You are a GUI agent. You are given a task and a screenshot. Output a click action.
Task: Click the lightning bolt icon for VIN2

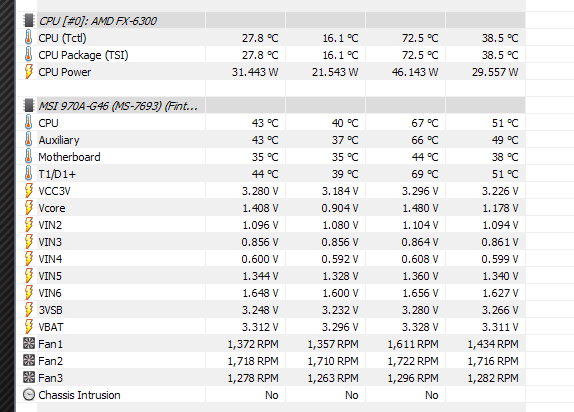tap(29, 224)
